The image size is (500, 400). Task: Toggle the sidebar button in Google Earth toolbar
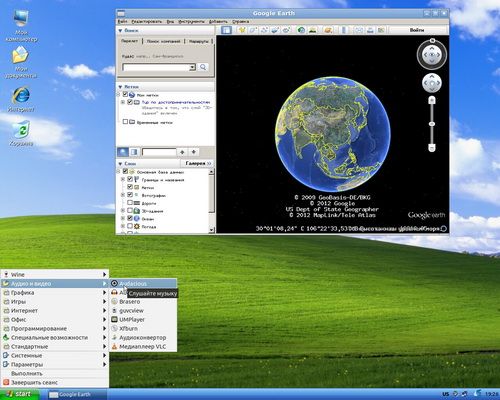coord(226,30)
